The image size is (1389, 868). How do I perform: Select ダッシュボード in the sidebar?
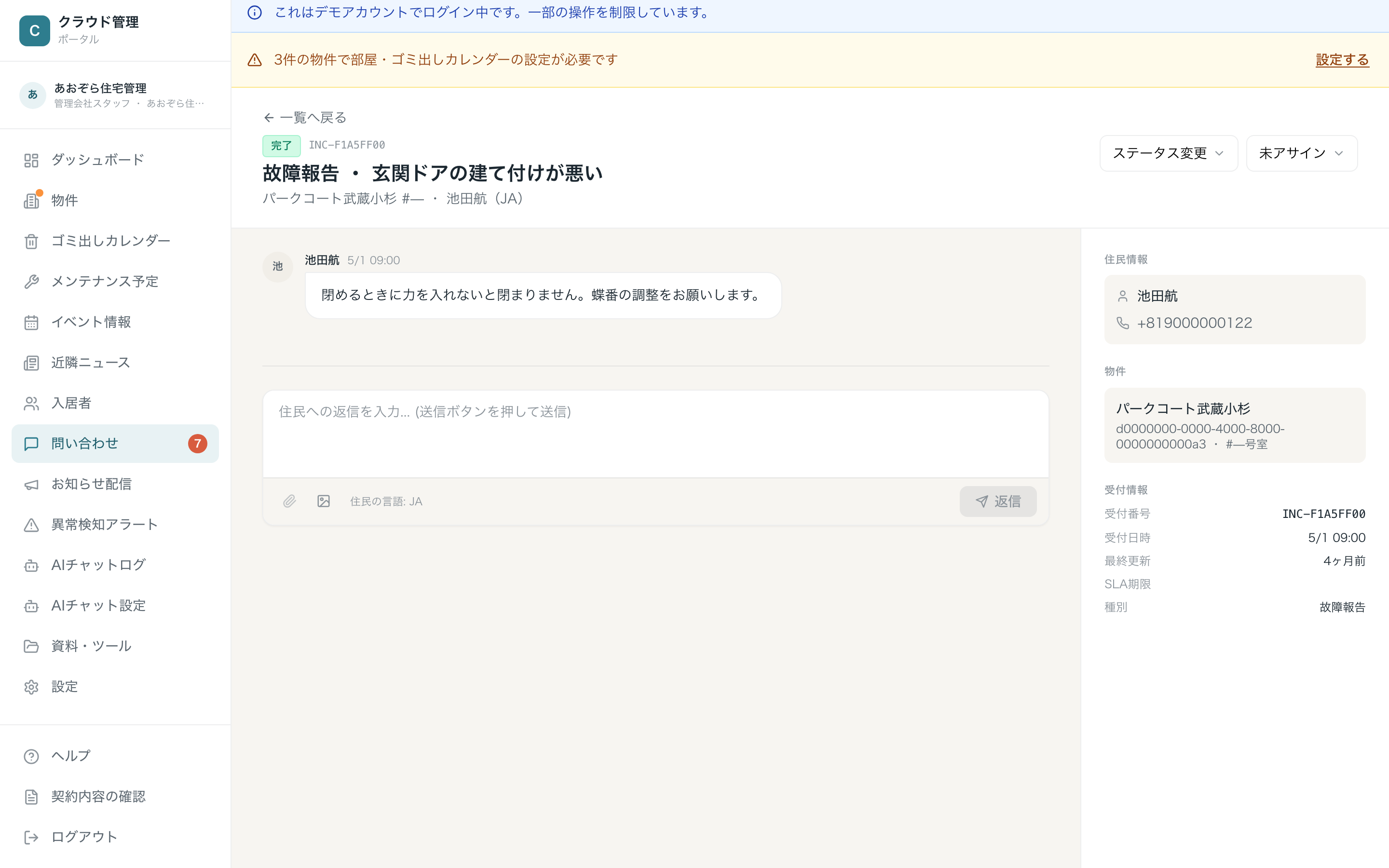point(115,160)
